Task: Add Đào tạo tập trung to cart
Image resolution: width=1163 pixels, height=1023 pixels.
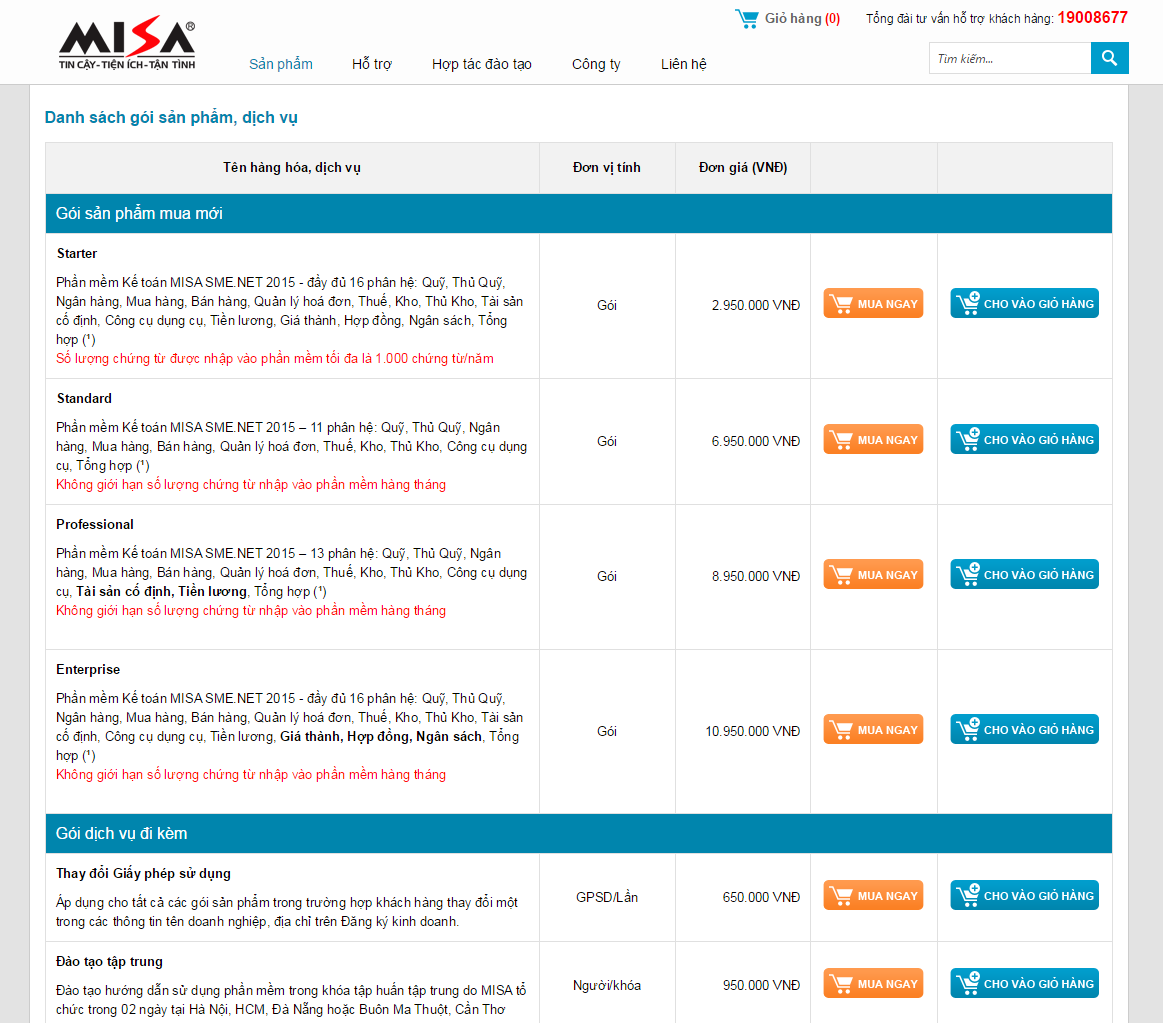Action: tap(1024, 984)
